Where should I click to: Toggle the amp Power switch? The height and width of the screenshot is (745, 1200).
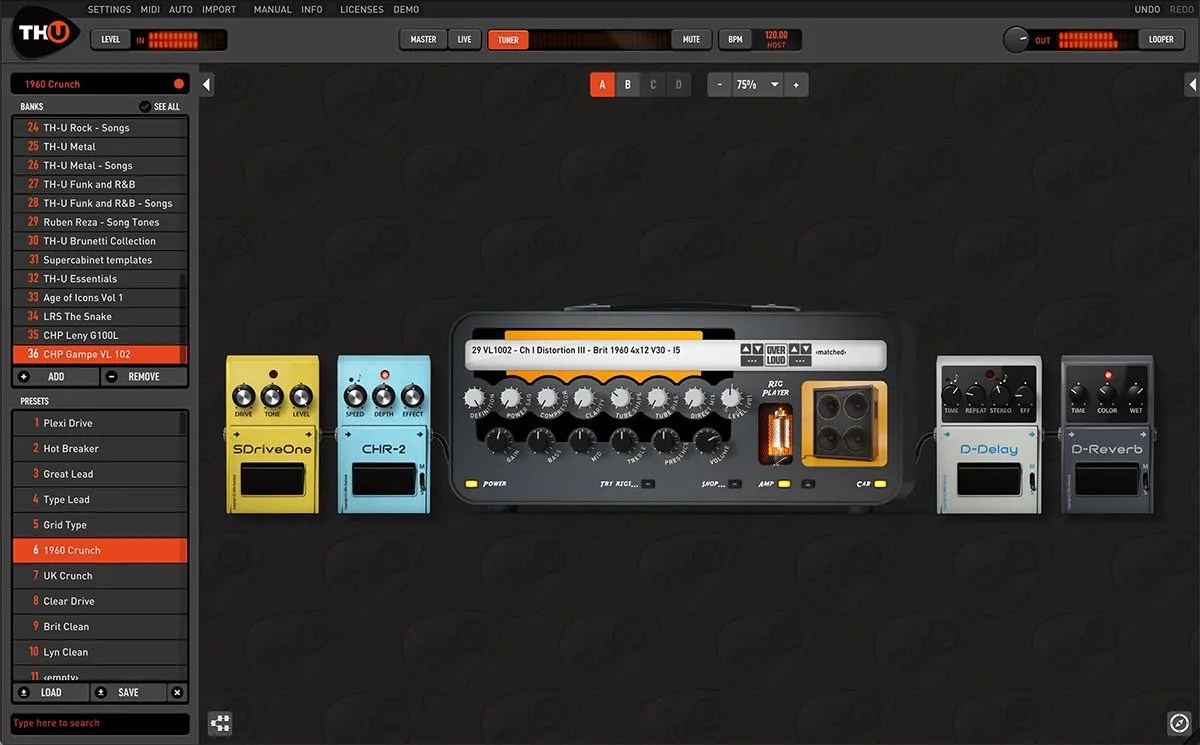(x=471, y=484)
